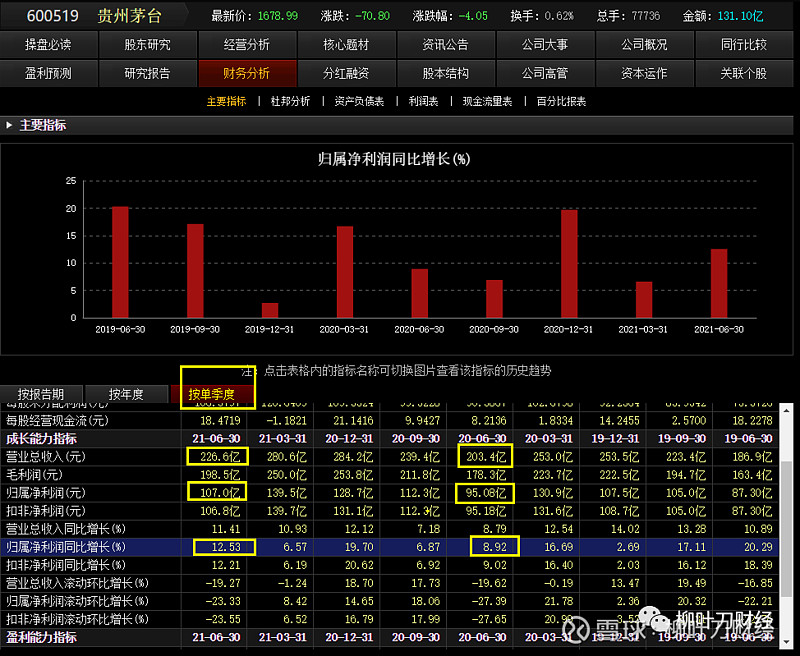Open 杜邦分析 sub-navigation link
Image resolution: width=800 pixels, height=656 pixels.
pos(290,102)
